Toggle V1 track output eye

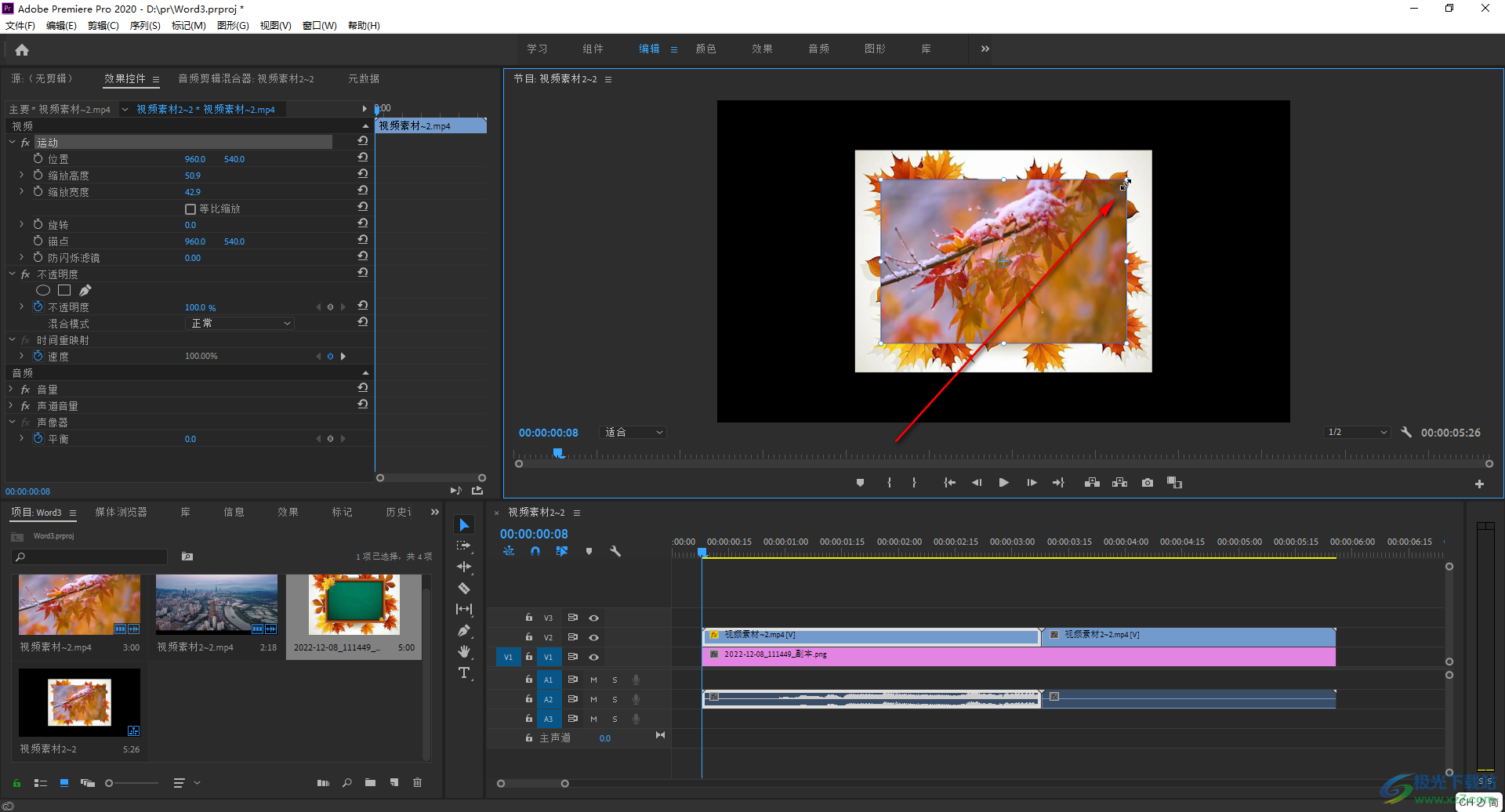point(593,657)
